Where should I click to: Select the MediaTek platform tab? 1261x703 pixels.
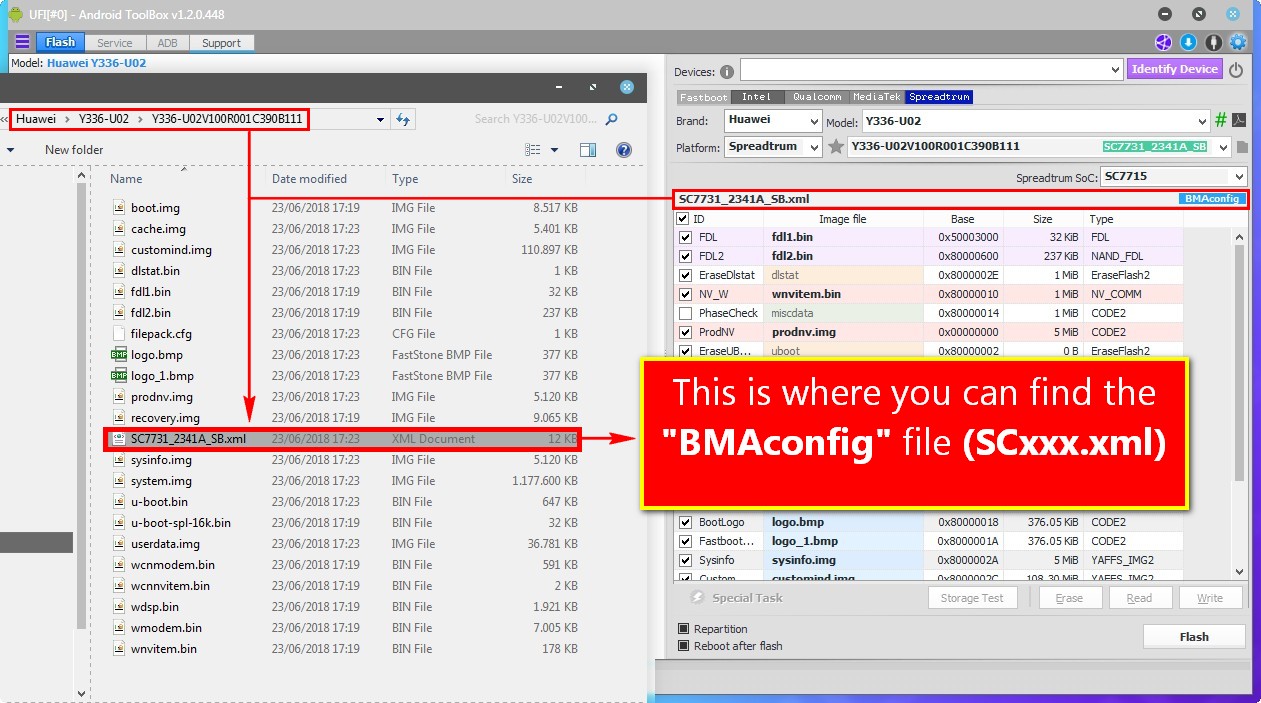pos(878,97)
